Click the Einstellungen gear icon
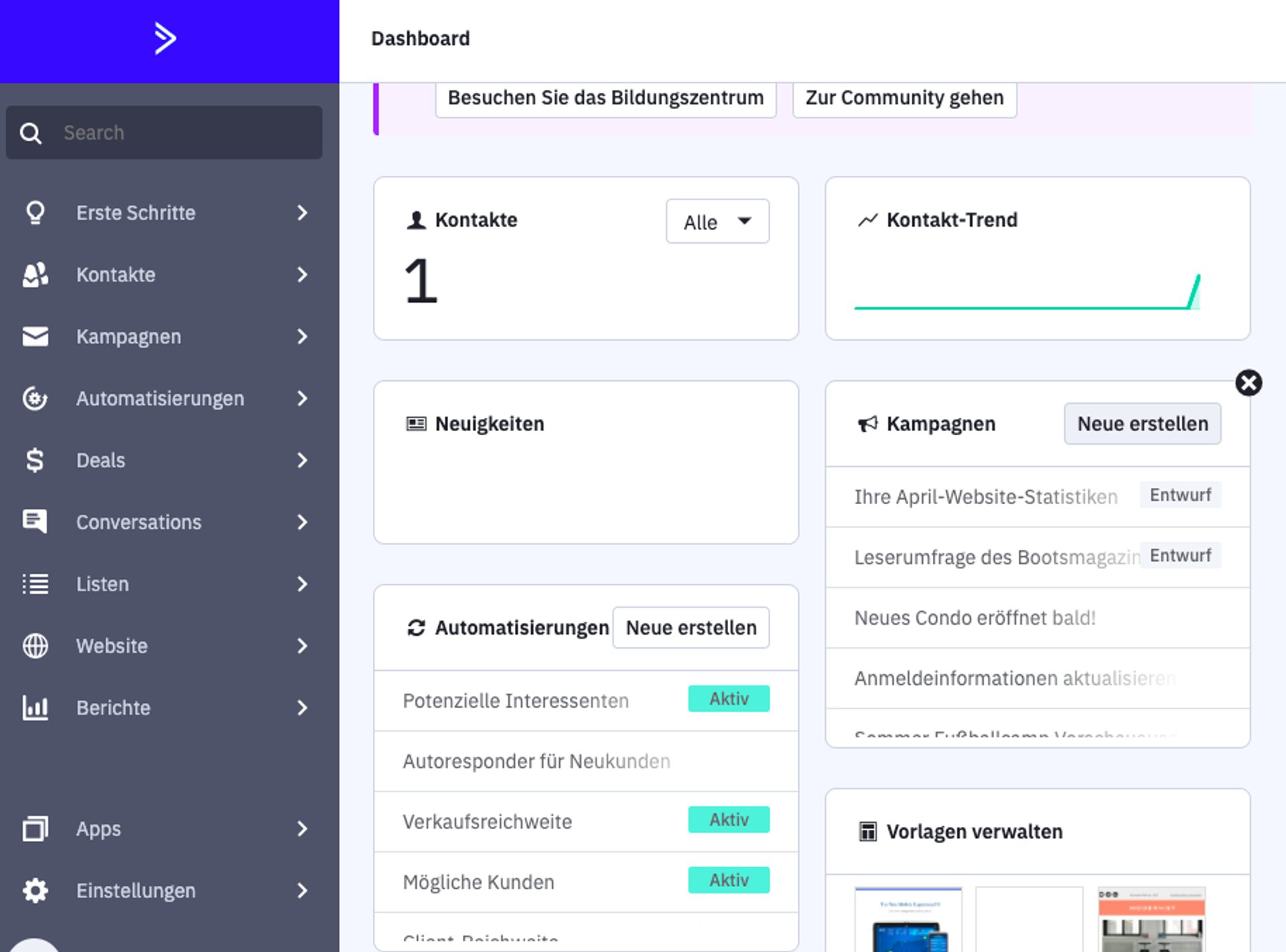 (35, 890)
